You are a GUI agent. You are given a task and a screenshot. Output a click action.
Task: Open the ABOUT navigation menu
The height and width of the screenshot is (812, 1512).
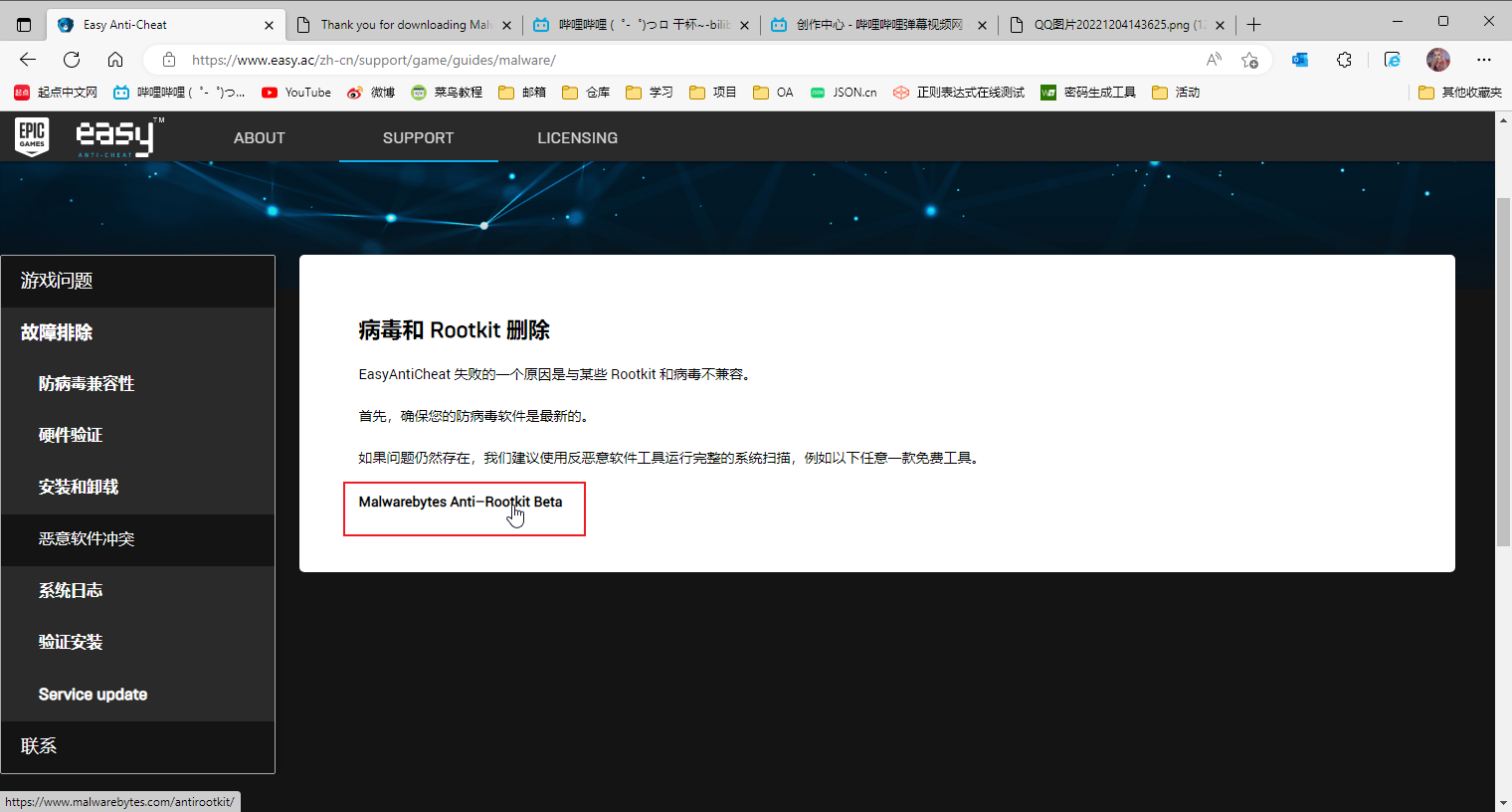coord(260,138)
